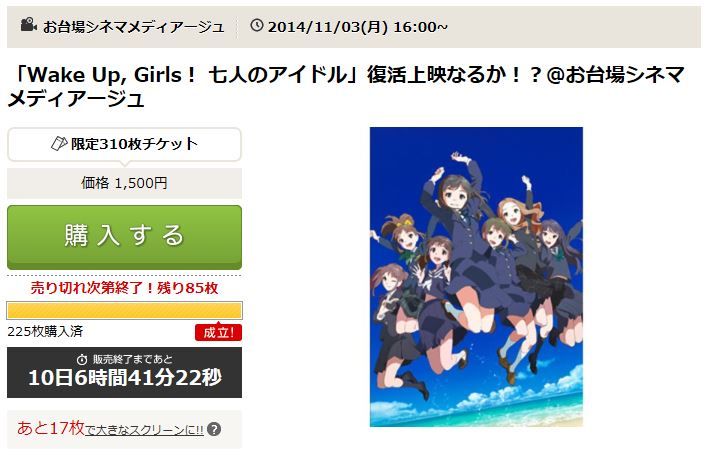Viewport: 706px width, 456px height.
Task: Select the 限定310枚チケット ticket box
Action: click(x=125, y=144)
